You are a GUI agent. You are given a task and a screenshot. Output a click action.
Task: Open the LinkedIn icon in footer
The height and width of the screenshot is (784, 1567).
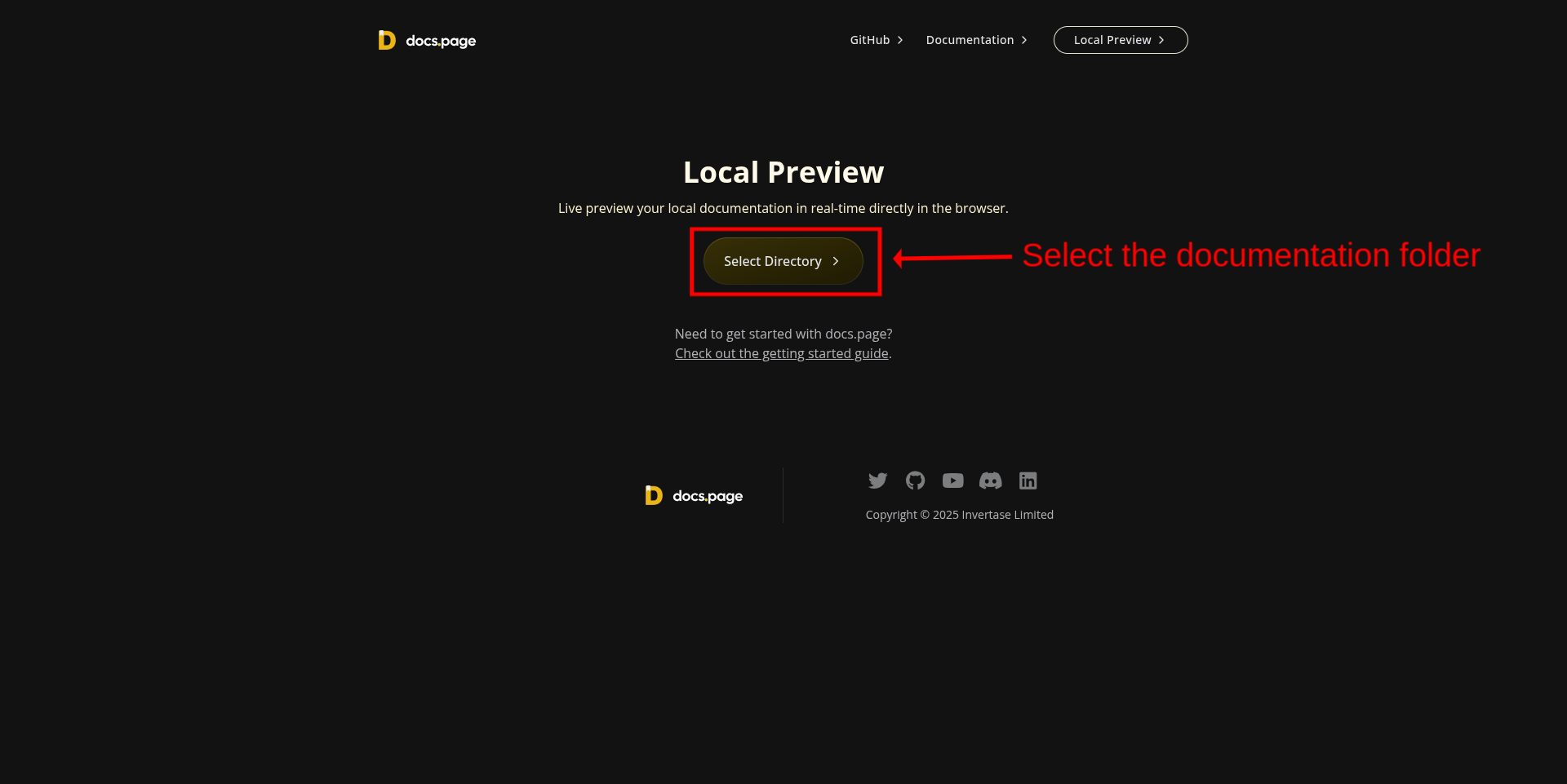[1028, 481]
